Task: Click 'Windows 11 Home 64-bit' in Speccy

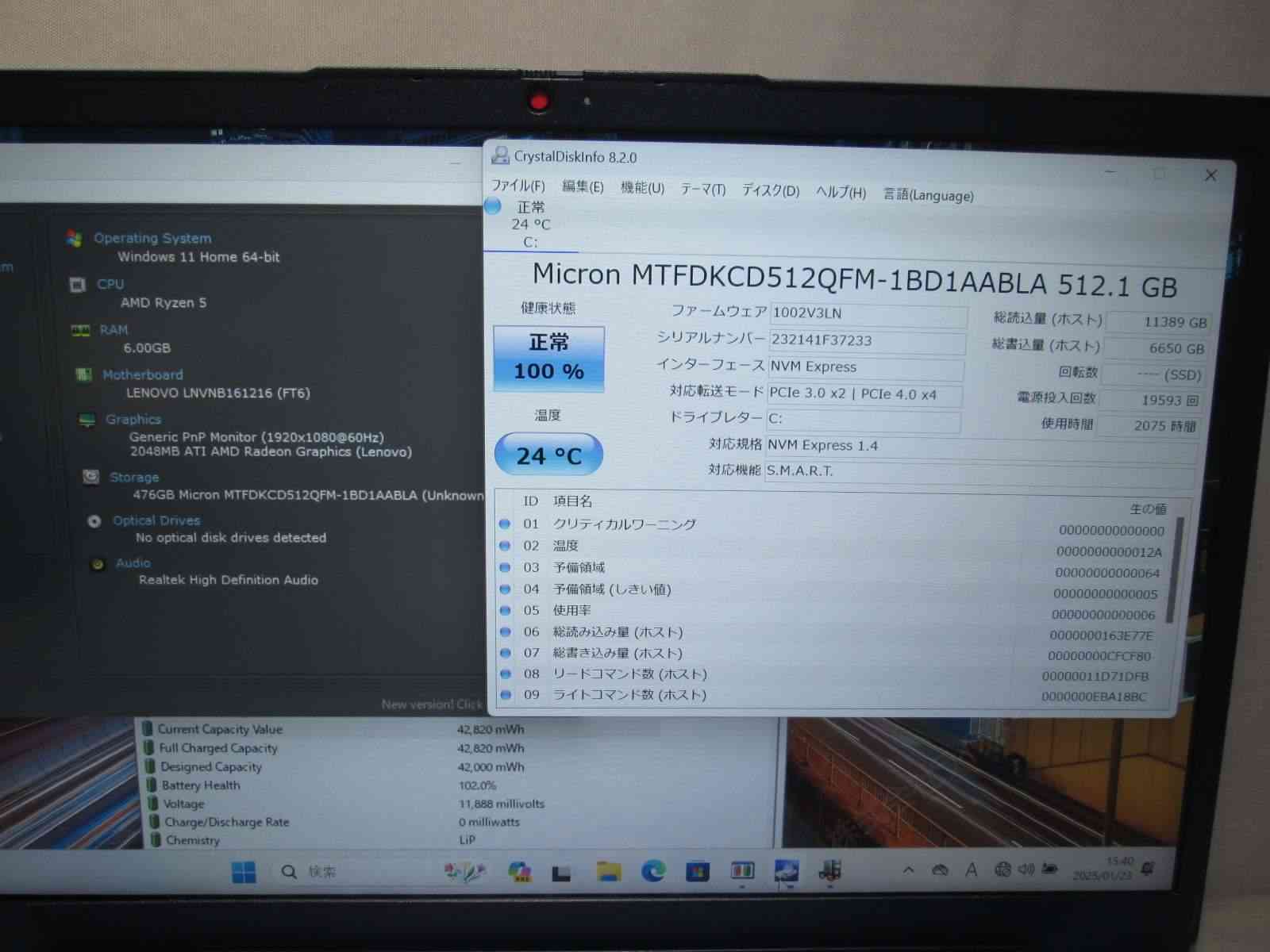Action: (198, 257)
